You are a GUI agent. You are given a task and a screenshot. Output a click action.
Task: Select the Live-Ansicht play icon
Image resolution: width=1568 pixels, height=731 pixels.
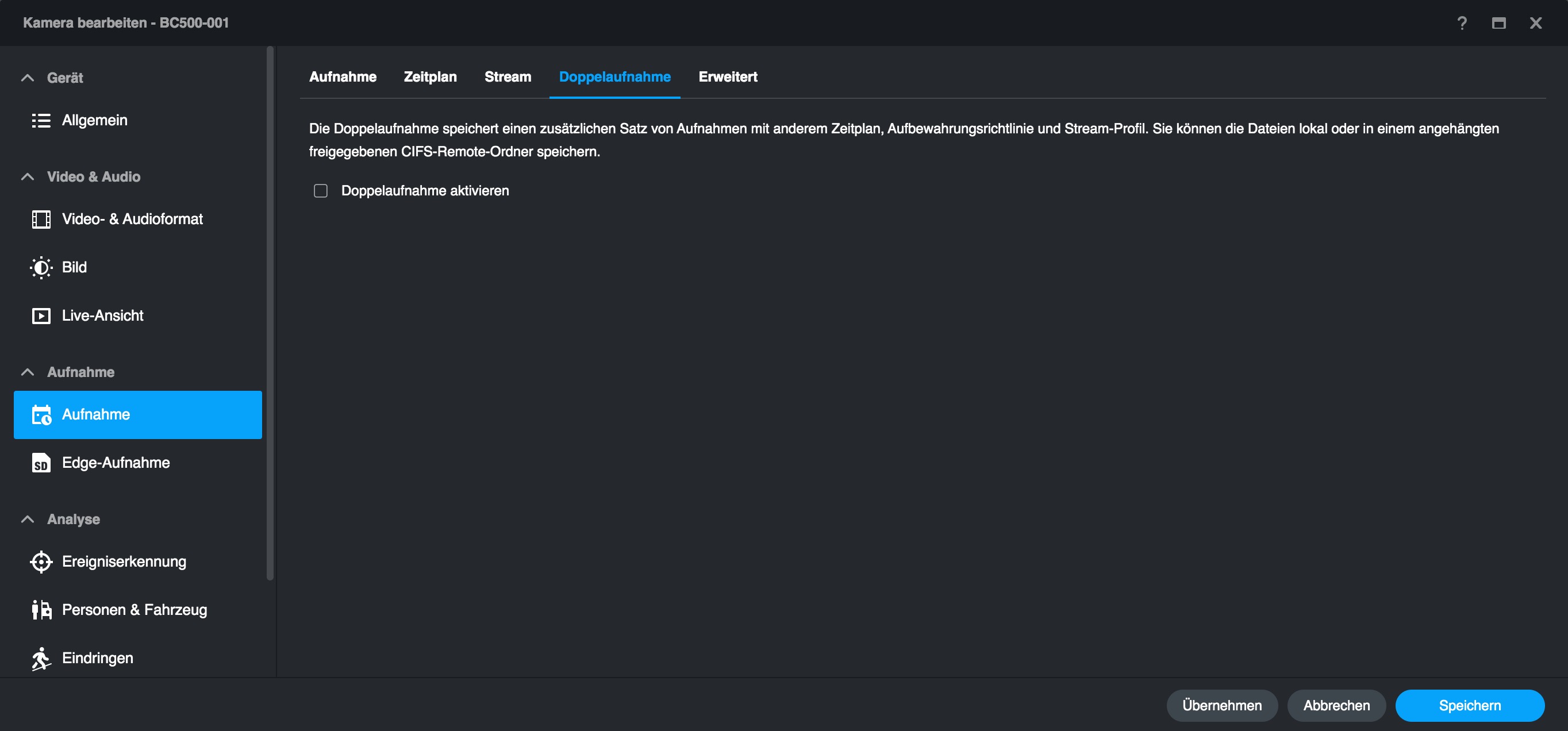tap(41, 316)
